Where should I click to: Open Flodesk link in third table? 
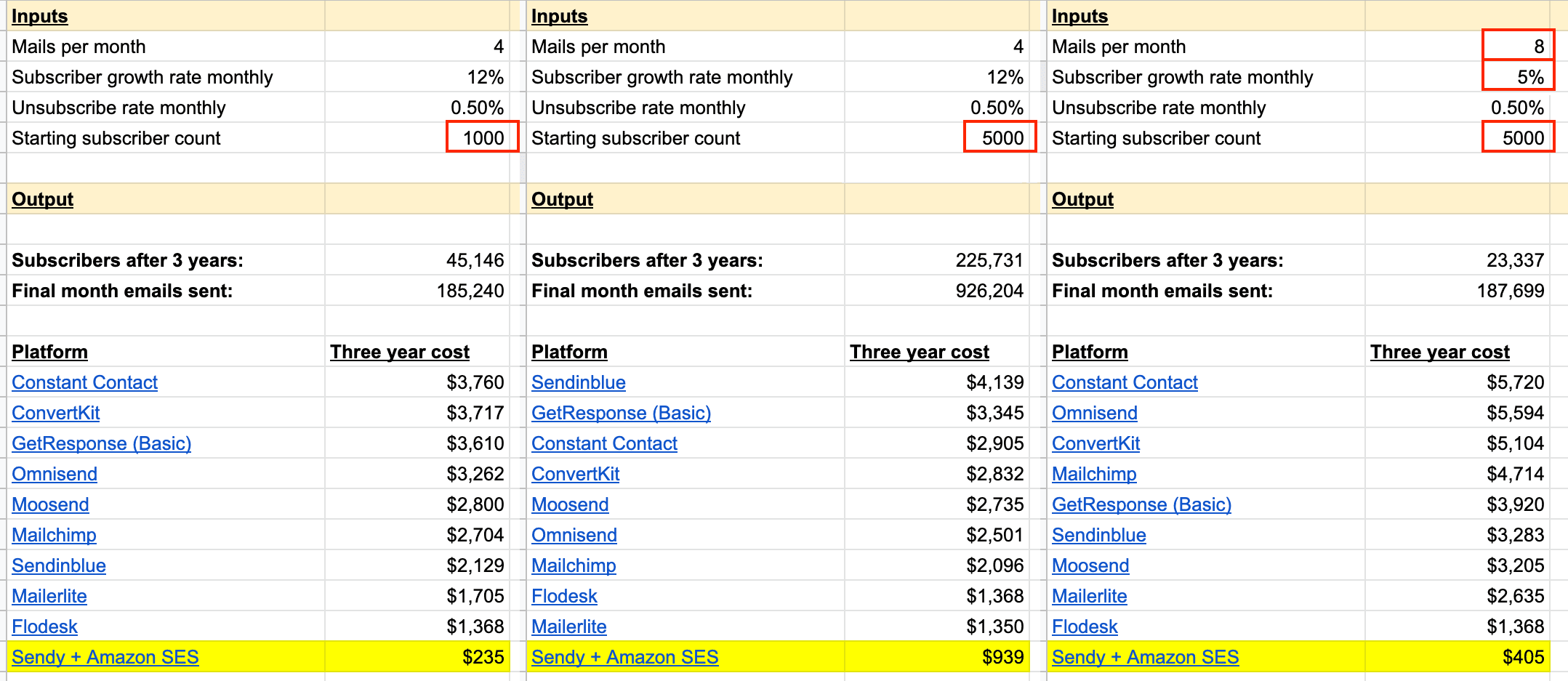1085,626
